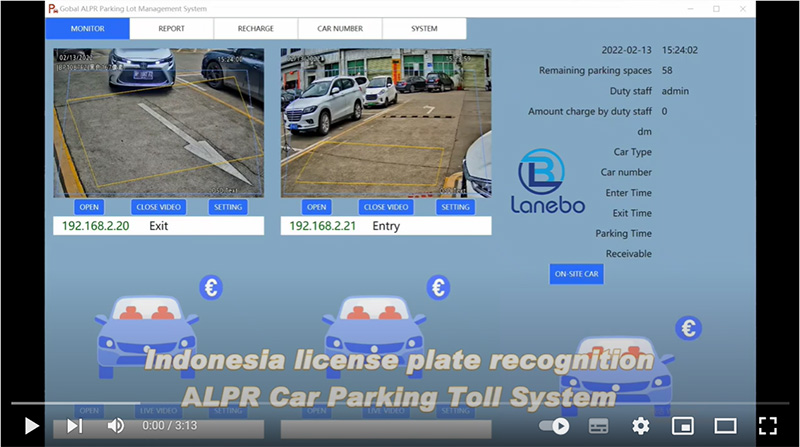Click the Receivable label
The width and height of the screenshot is (800, 447).
click(629, 254)
